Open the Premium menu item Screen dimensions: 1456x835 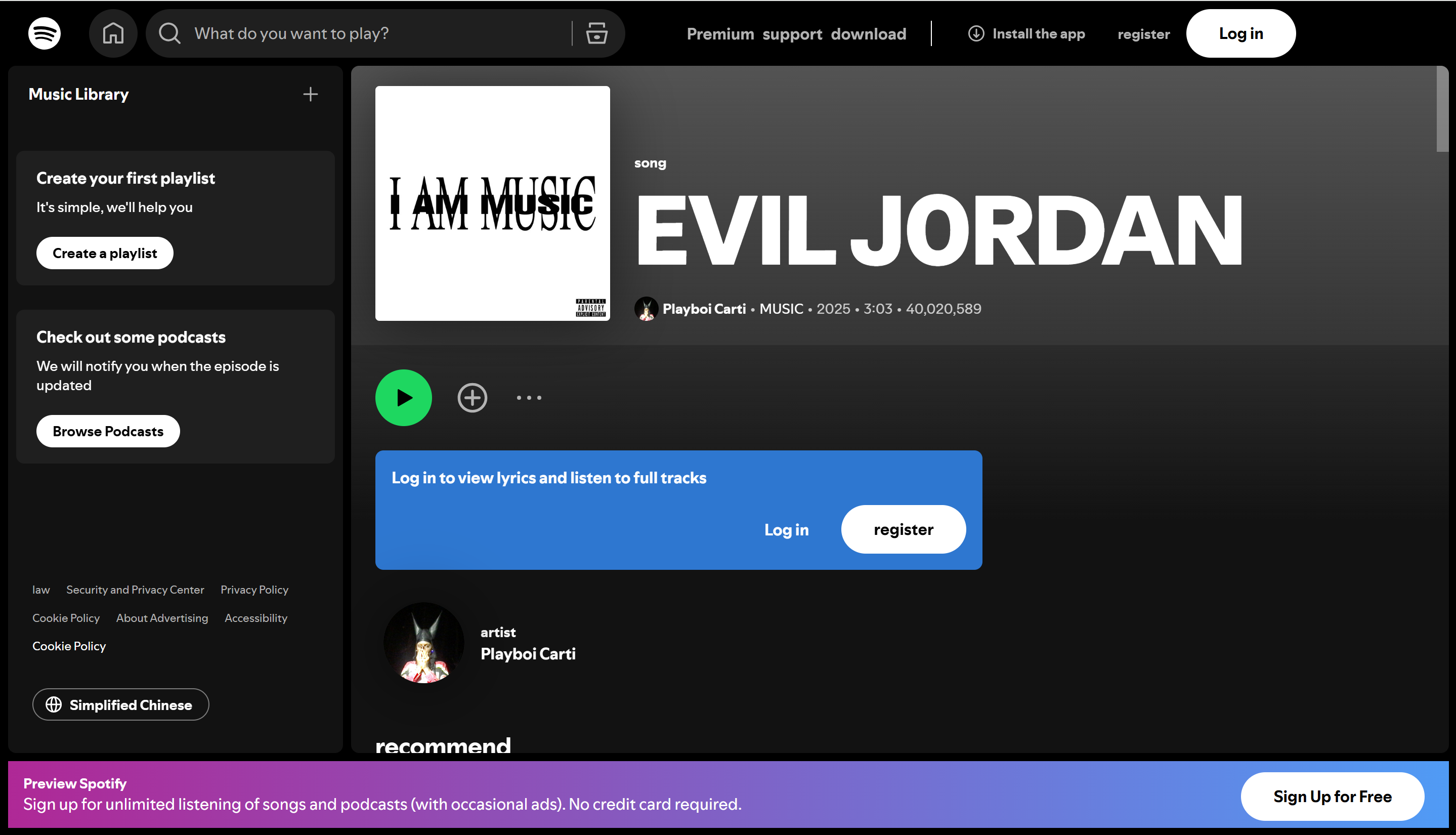[720, 33]
